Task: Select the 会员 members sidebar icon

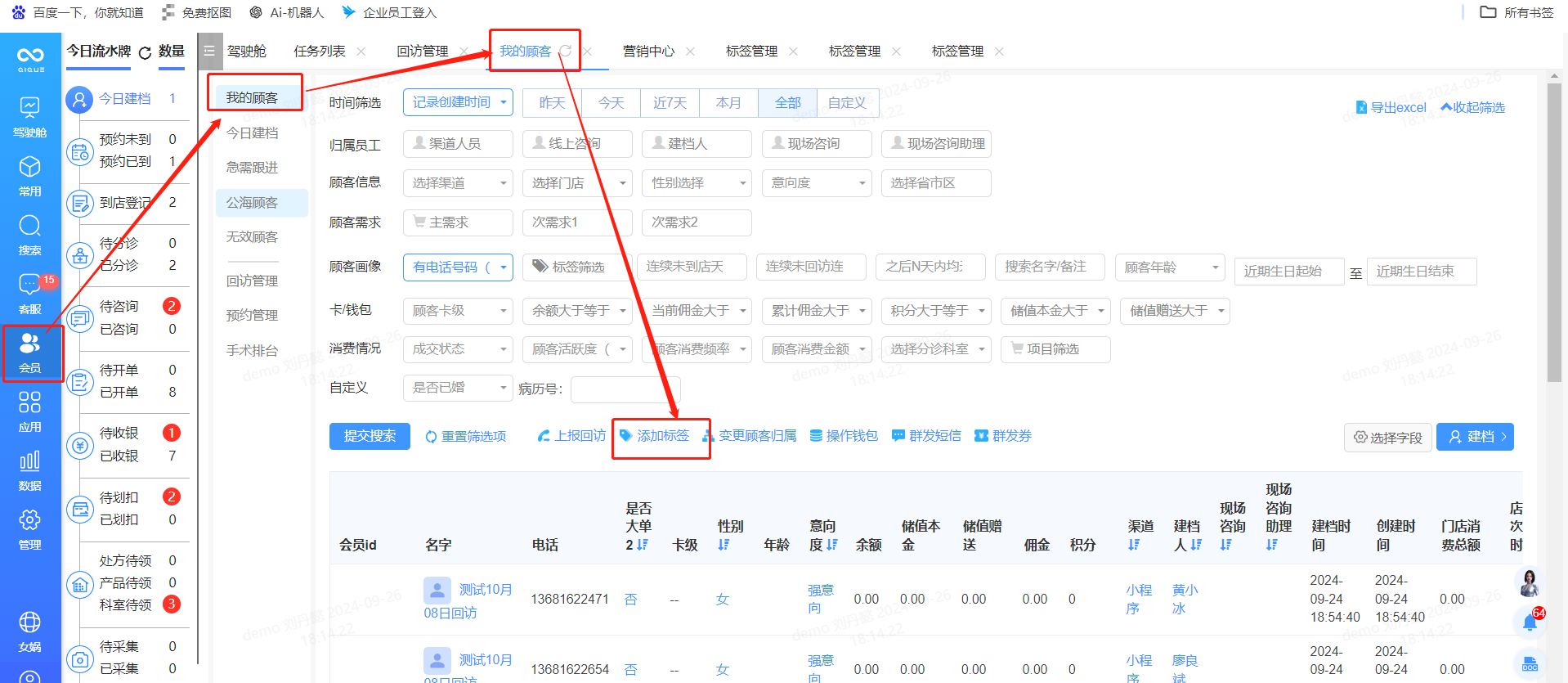Action: (x=30, y=353)
